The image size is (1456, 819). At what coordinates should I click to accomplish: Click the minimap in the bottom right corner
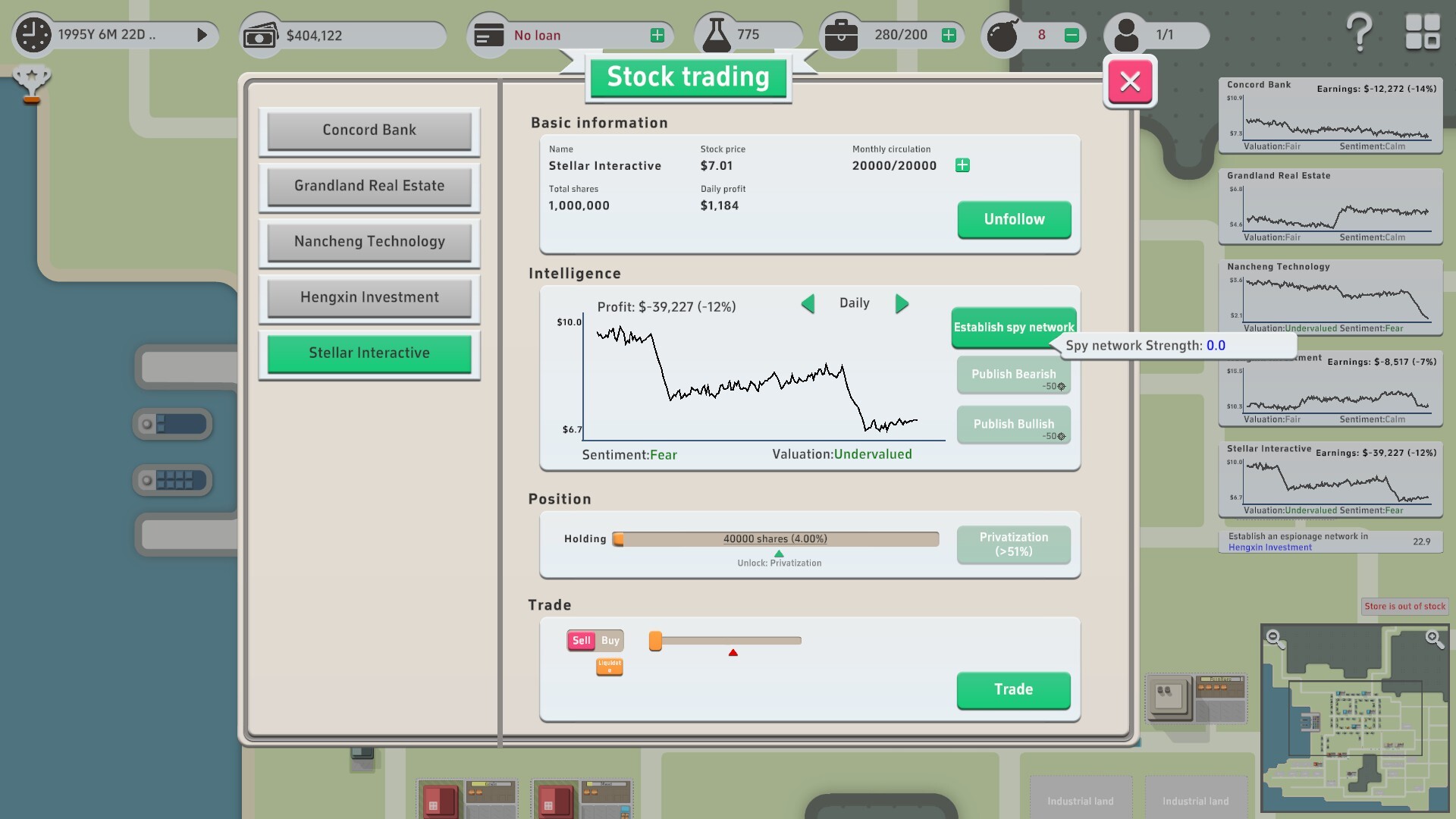coord(1354,717)
